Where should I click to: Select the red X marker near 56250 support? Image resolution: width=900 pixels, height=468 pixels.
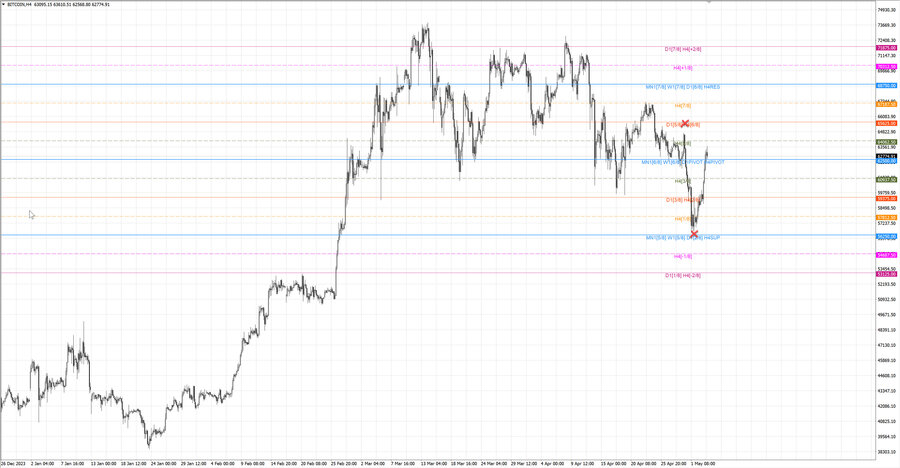click(694, 234)
